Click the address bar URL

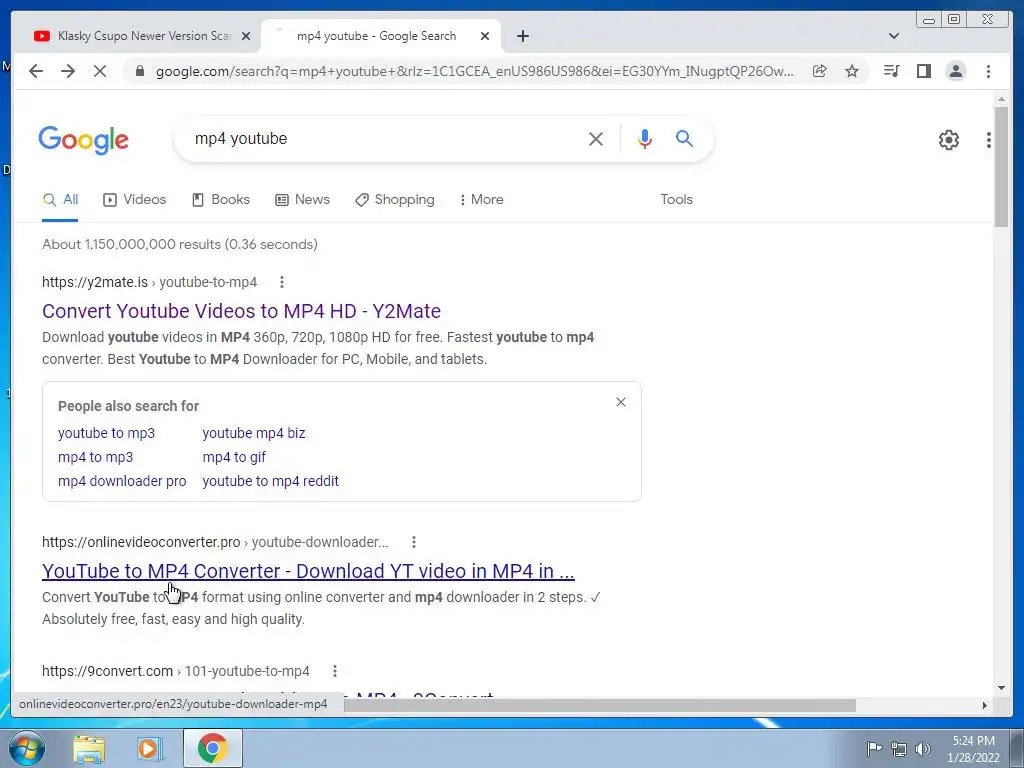point(475,71)
